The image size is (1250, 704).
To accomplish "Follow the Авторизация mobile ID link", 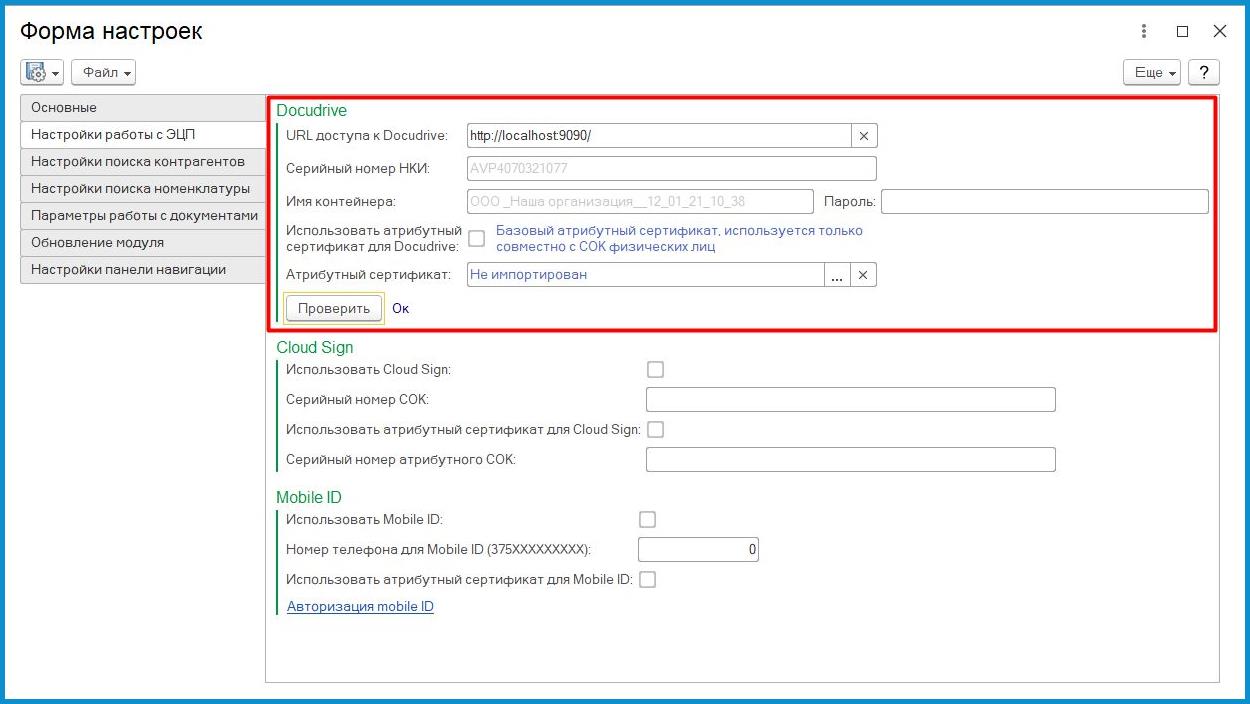I will click(360, 607).
